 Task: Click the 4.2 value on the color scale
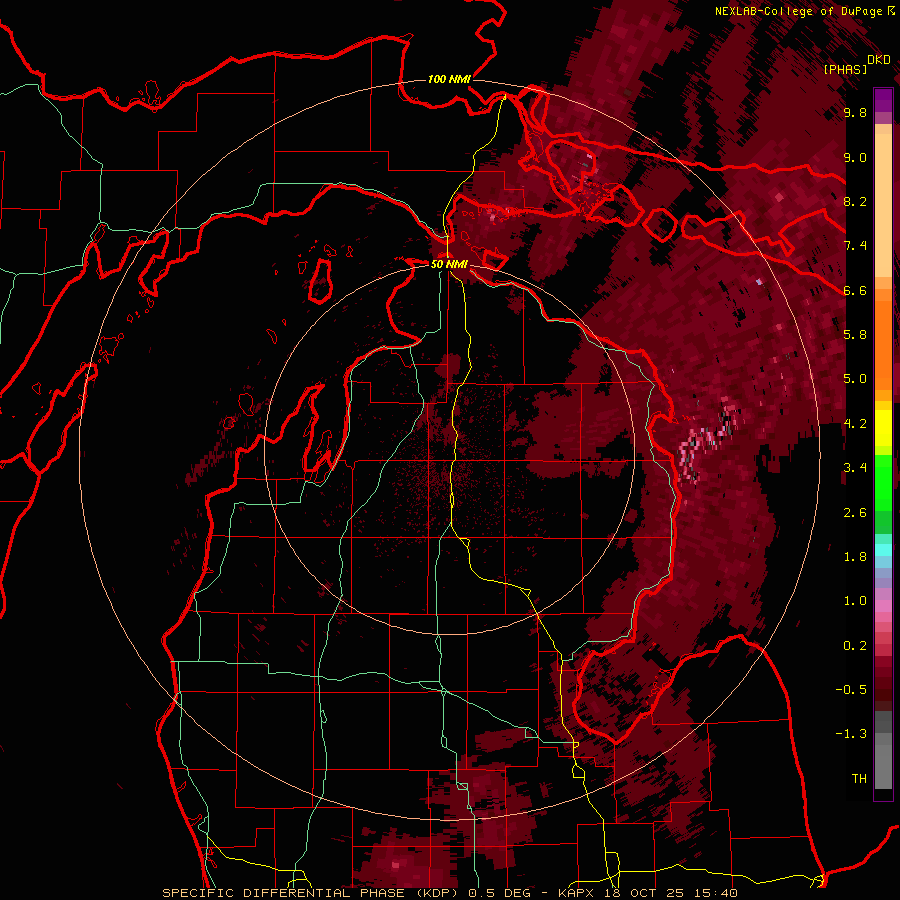(855, 424)
